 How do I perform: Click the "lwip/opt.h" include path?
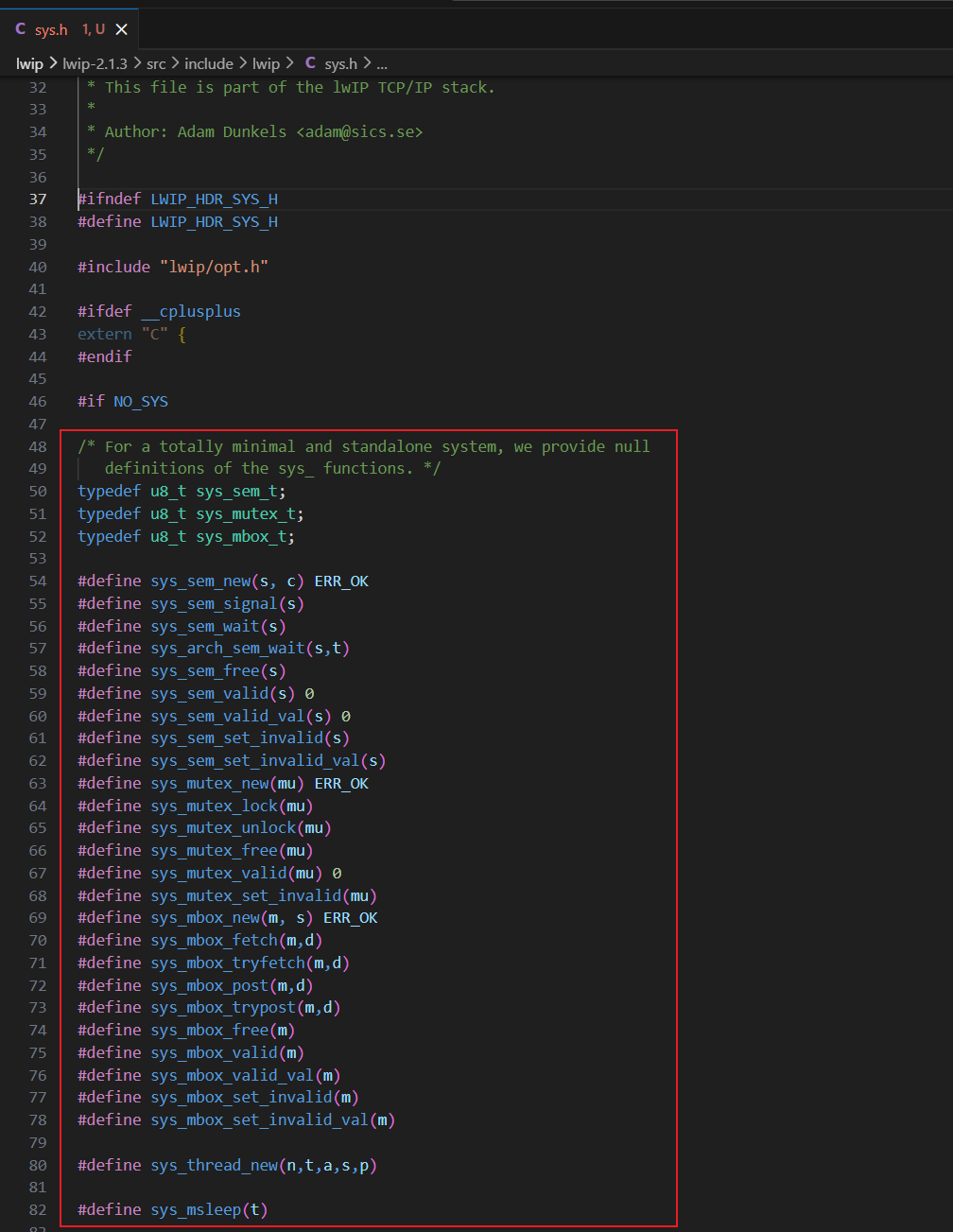[x=214, y=267]
